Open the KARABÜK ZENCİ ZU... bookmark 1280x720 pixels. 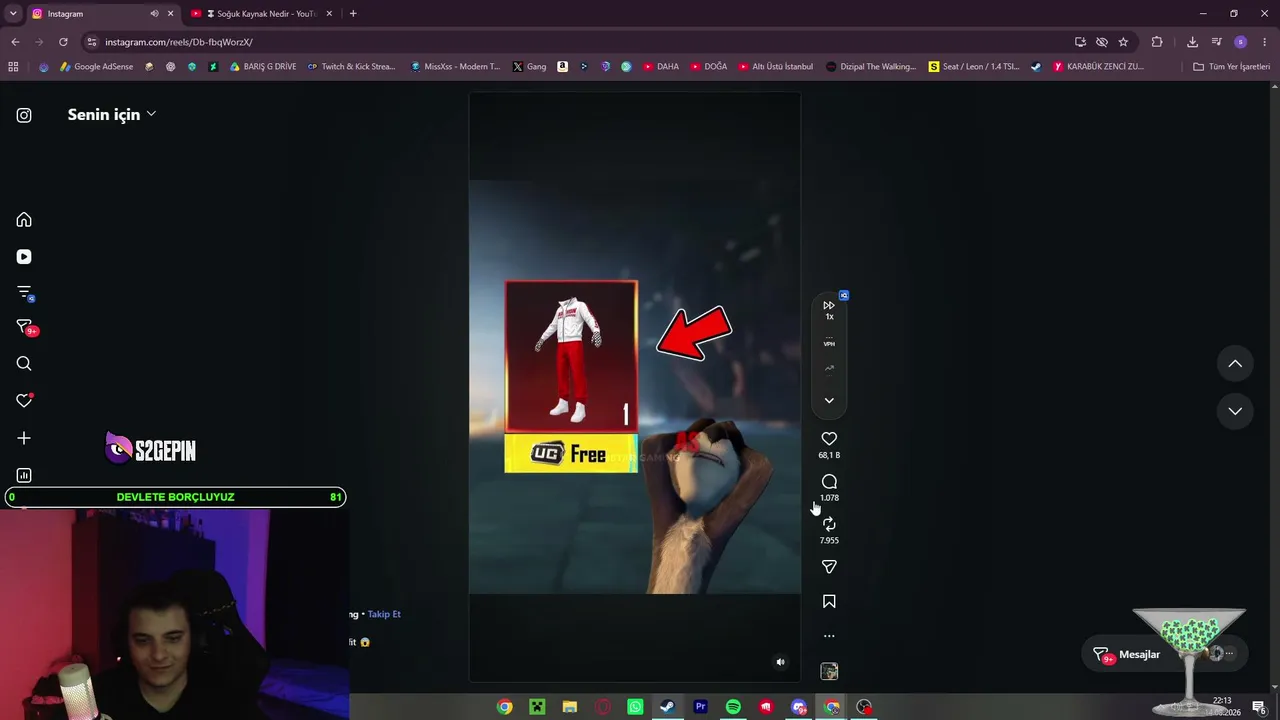click(x=1098, y=67)
